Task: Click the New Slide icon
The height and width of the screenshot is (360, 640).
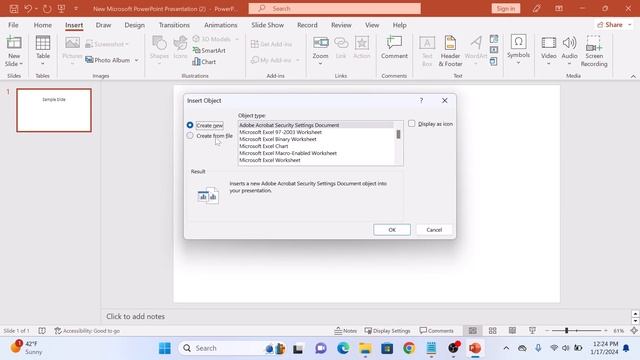Action: pyautogui.click(x=14, y=43)
